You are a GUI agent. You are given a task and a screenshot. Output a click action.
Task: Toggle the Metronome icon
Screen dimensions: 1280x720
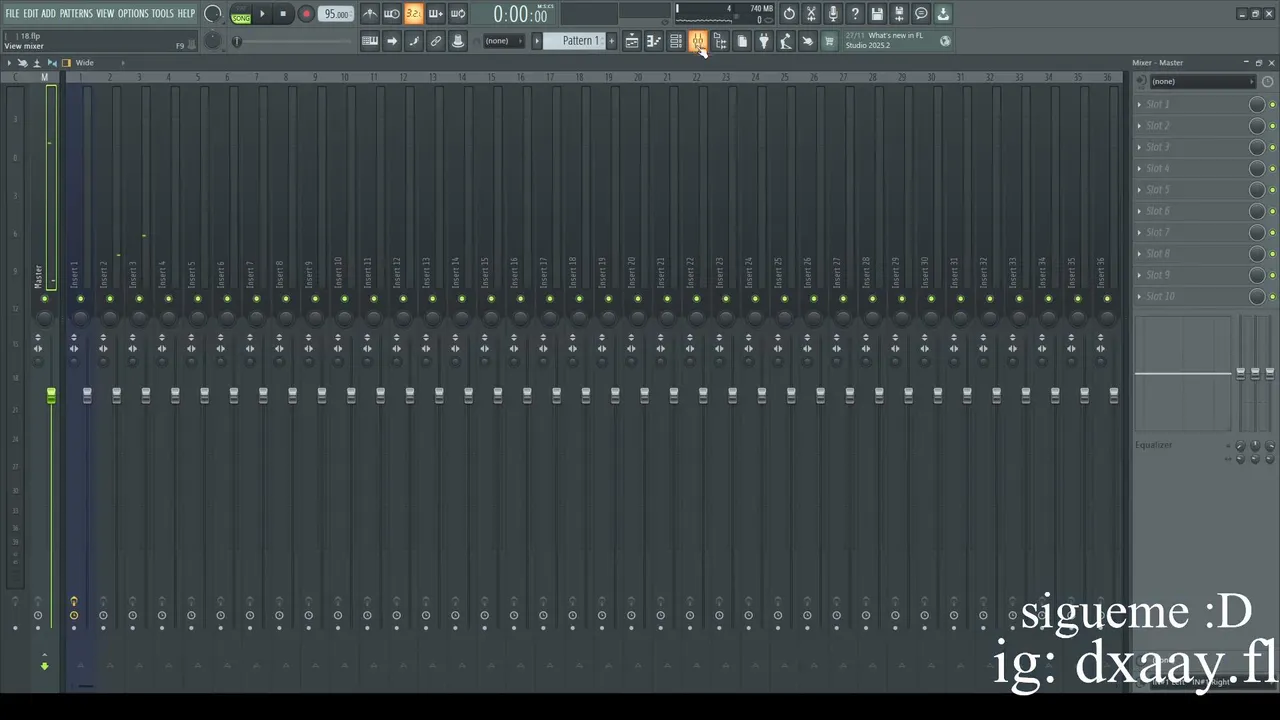pyautogui.click(x=370, y=14)
